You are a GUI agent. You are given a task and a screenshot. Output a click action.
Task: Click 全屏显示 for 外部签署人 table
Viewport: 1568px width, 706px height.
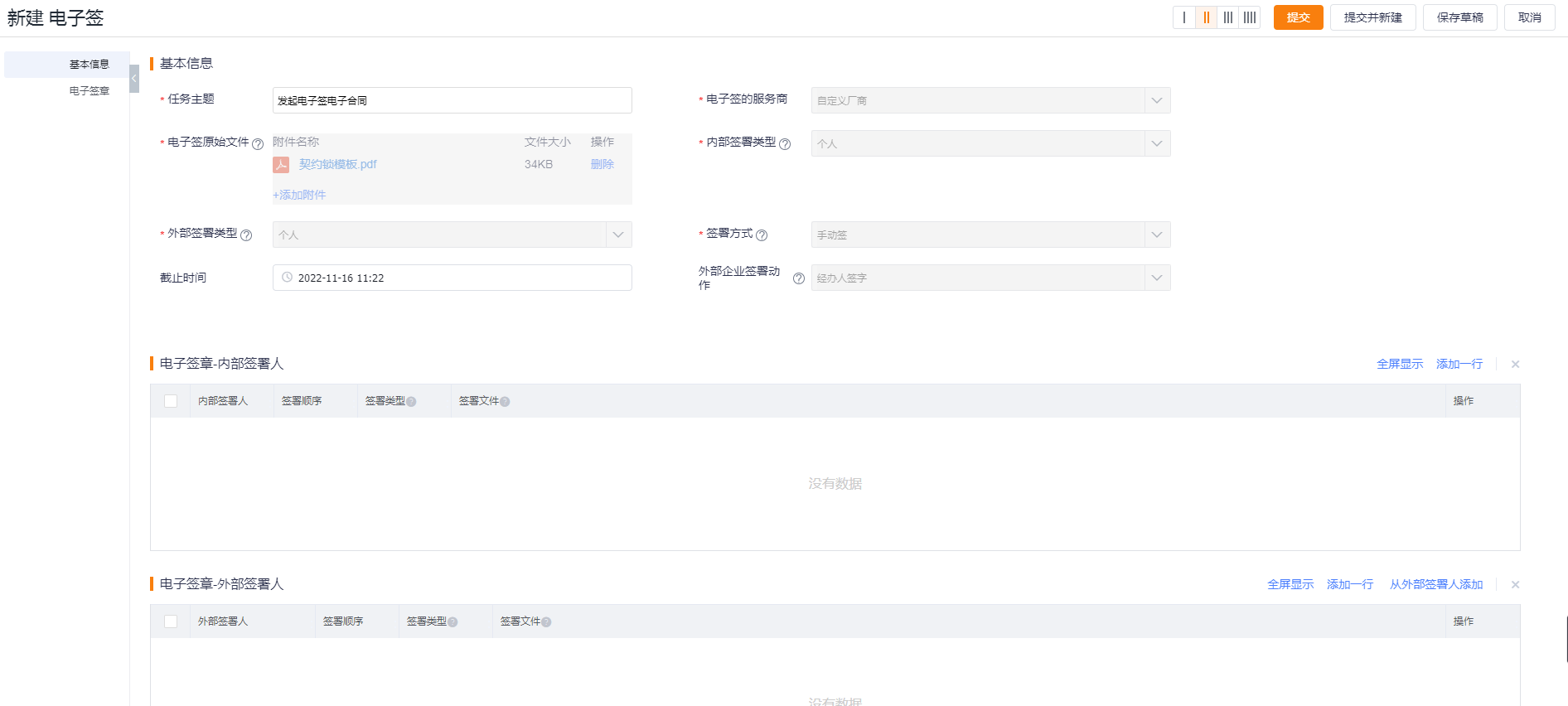click(1290, 584)
